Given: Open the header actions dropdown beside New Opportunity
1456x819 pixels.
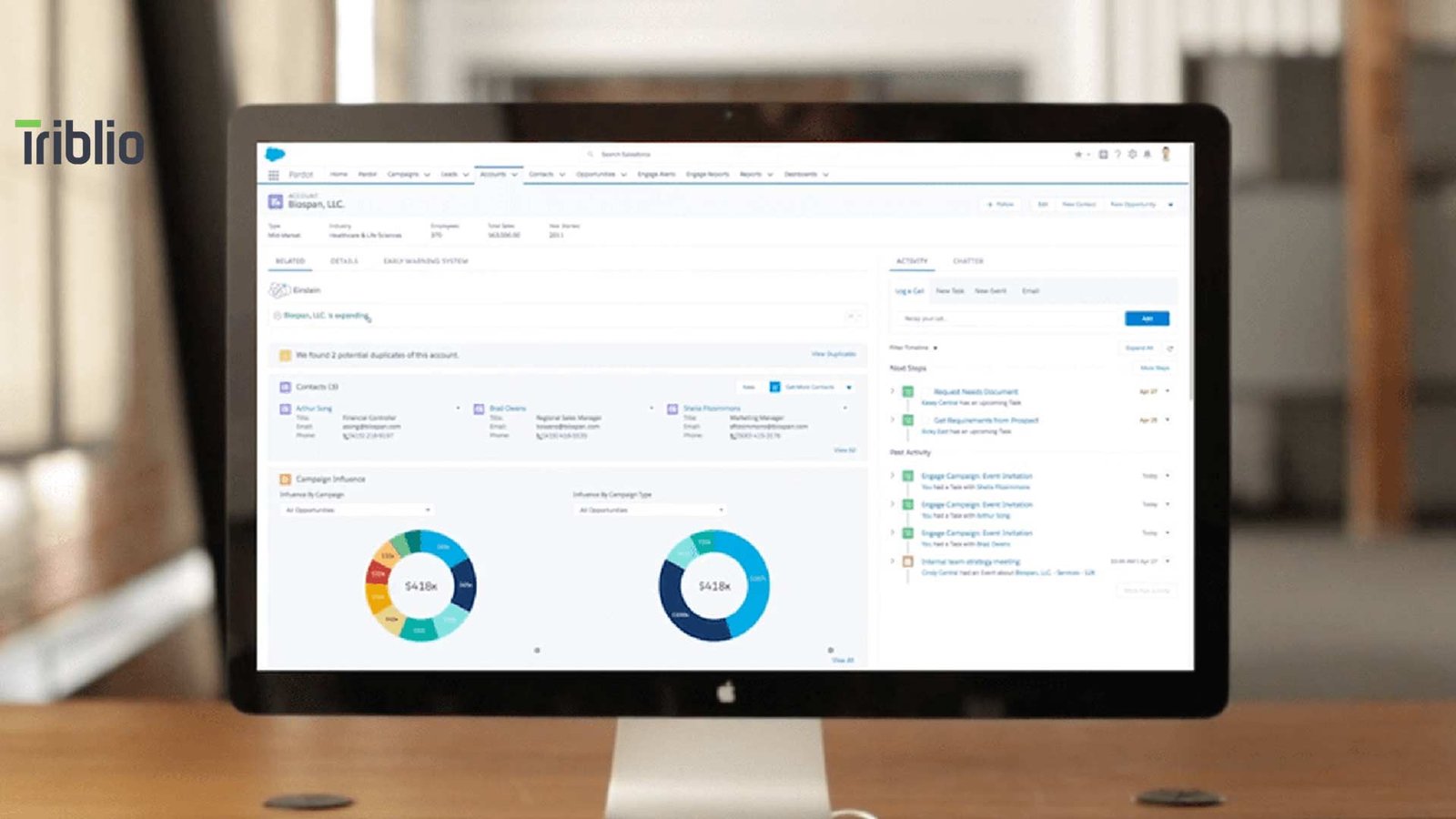Looking at the screenshot, I should (x=1170, y=204).
